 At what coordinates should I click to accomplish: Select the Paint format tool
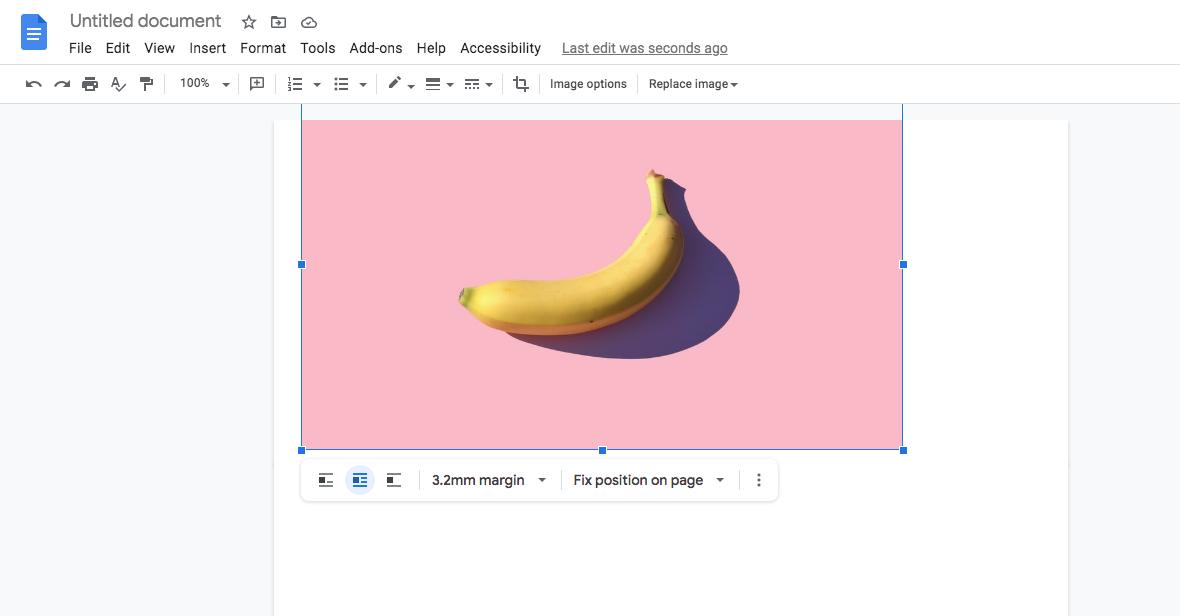pos(146,84)
